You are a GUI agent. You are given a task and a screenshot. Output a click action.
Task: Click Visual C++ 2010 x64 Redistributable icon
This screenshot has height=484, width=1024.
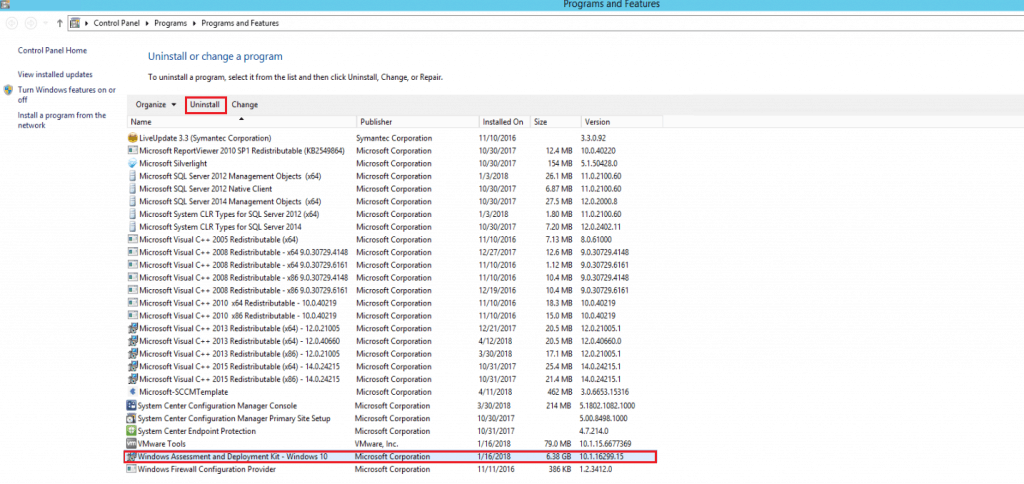[x=133, y=303]
